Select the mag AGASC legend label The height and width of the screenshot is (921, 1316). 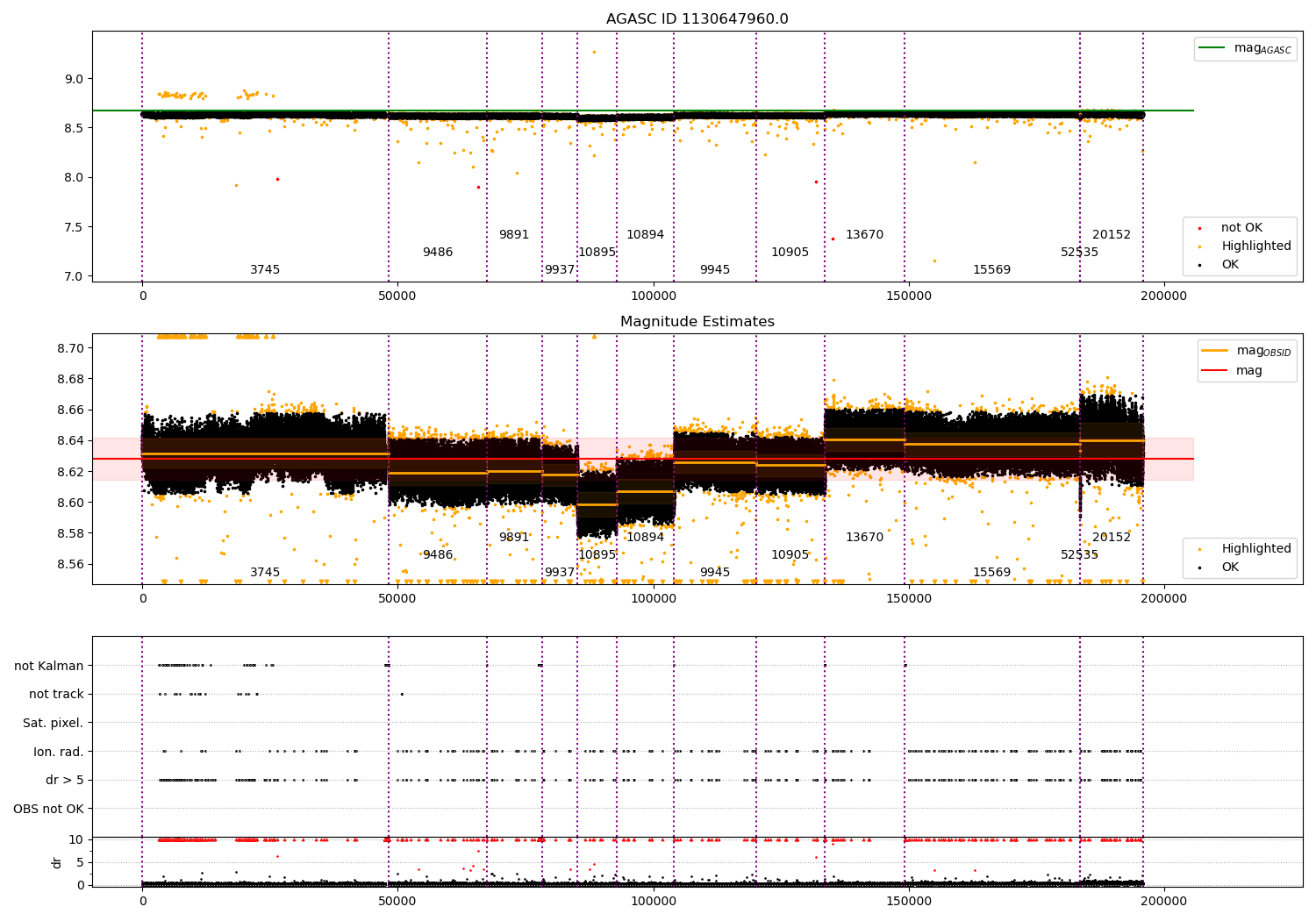click(x=1262, y=48)
